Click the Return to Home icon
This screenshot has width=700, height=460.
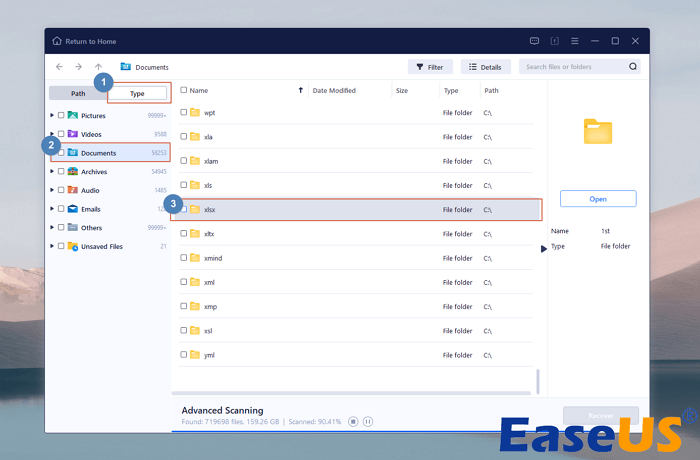click(57, 41)
